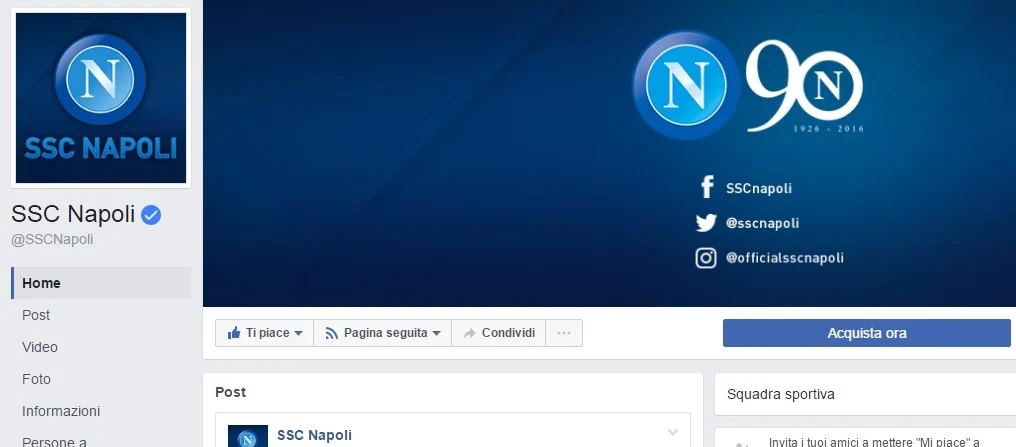This screenshot has width=1016, height=447.
Task: Click the @sscnapoli Twitter handle text
Action: (762, 224)
